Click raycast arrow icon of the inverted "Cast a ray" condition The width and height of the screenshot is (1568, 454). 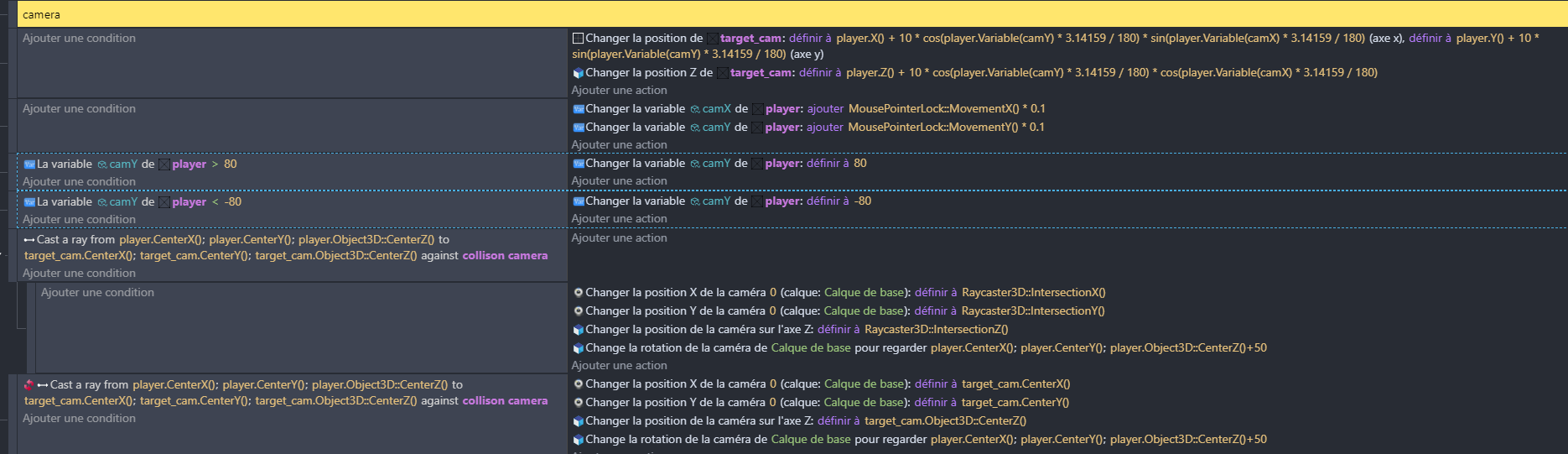pyautogui.click(x=43, y=385)
